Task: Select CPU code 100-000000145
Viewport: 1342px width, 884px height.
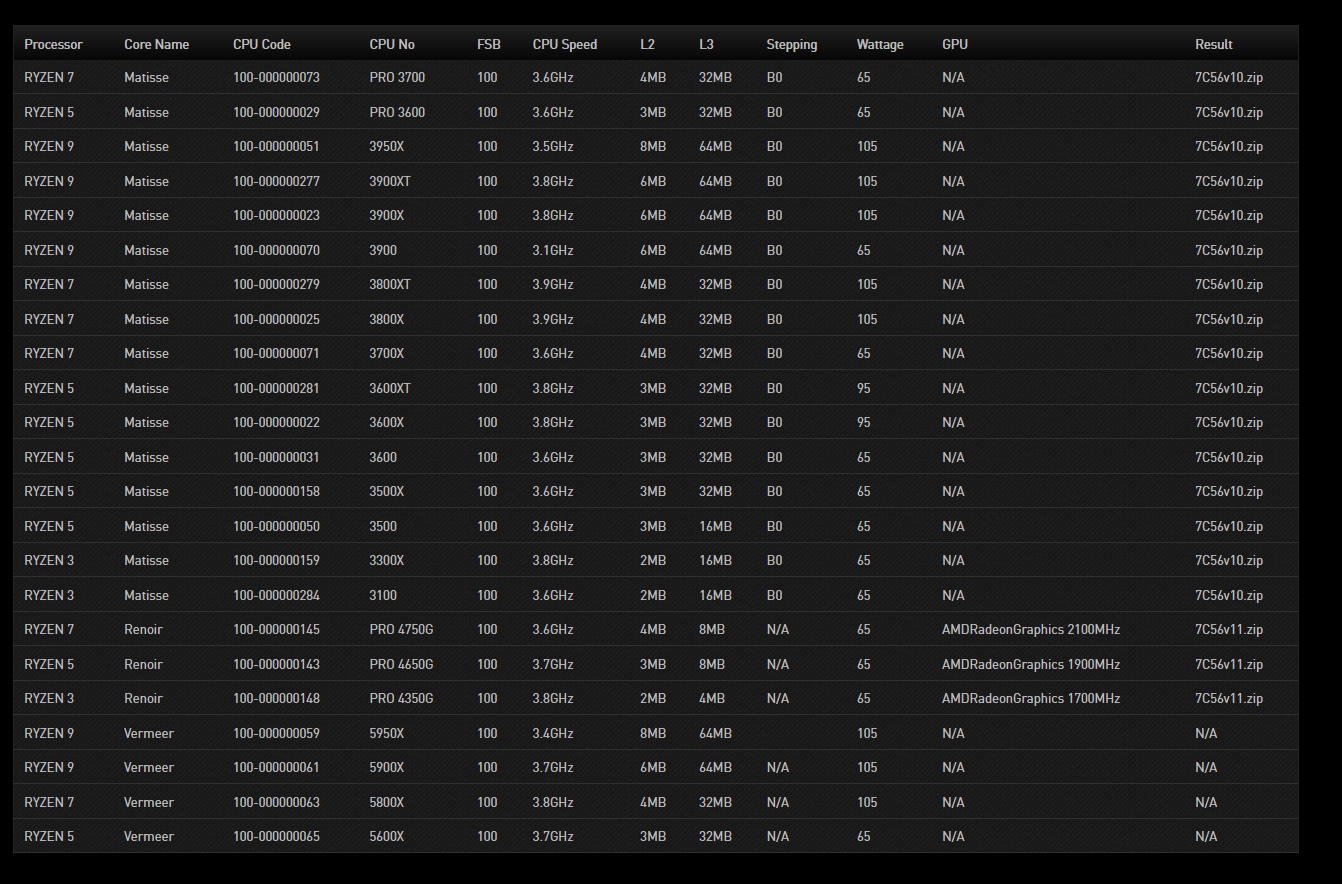Action: (276, 629)
